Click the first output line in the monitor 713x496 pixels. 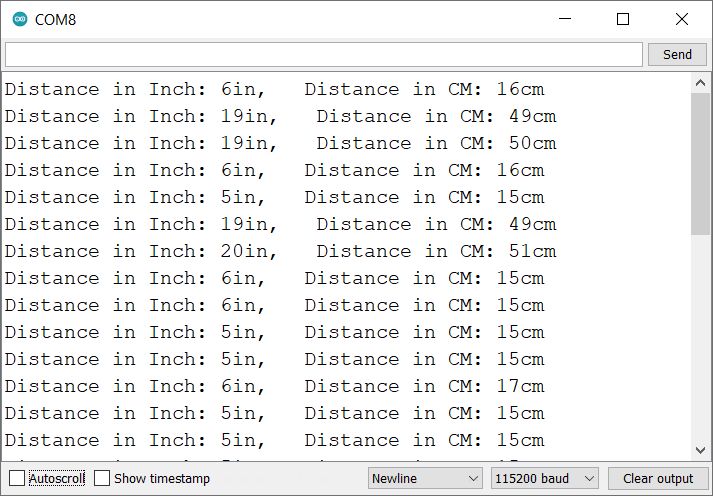(x=275, y=89)
